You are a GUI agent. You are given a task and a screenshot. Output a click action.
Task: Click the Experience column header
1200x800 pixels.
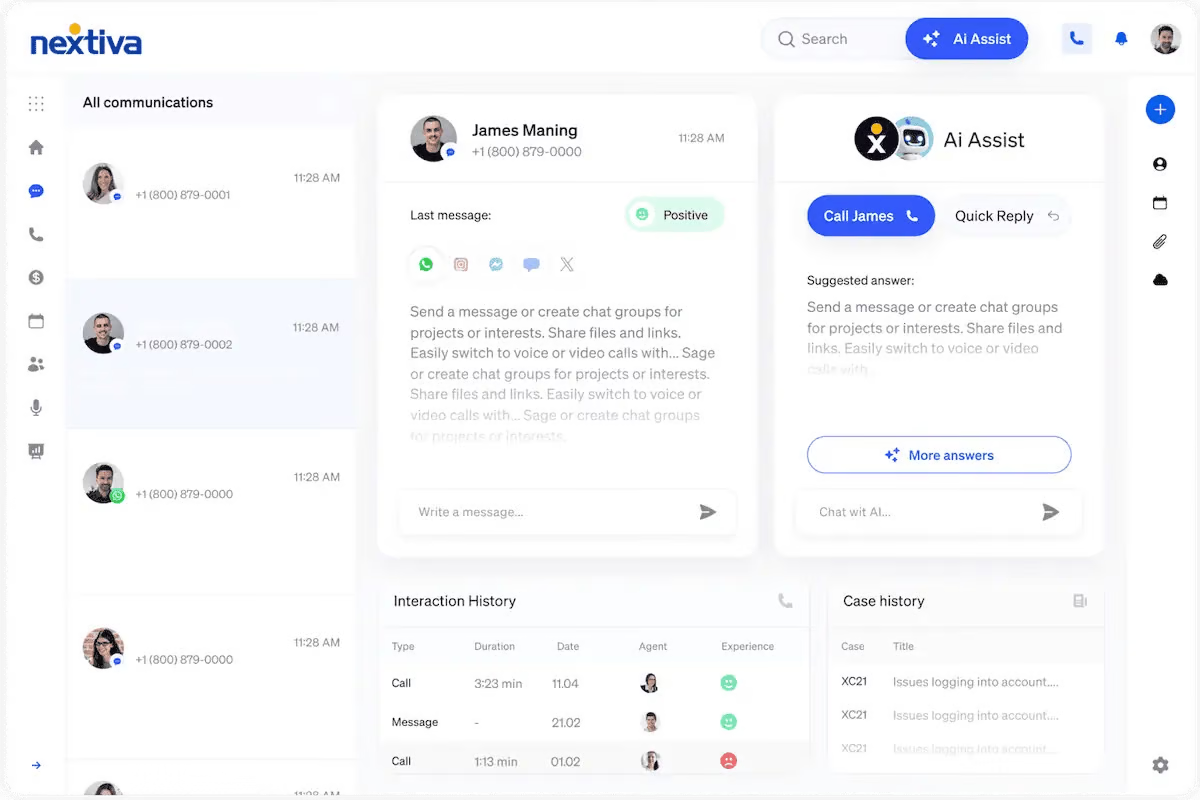click(748, 646)
